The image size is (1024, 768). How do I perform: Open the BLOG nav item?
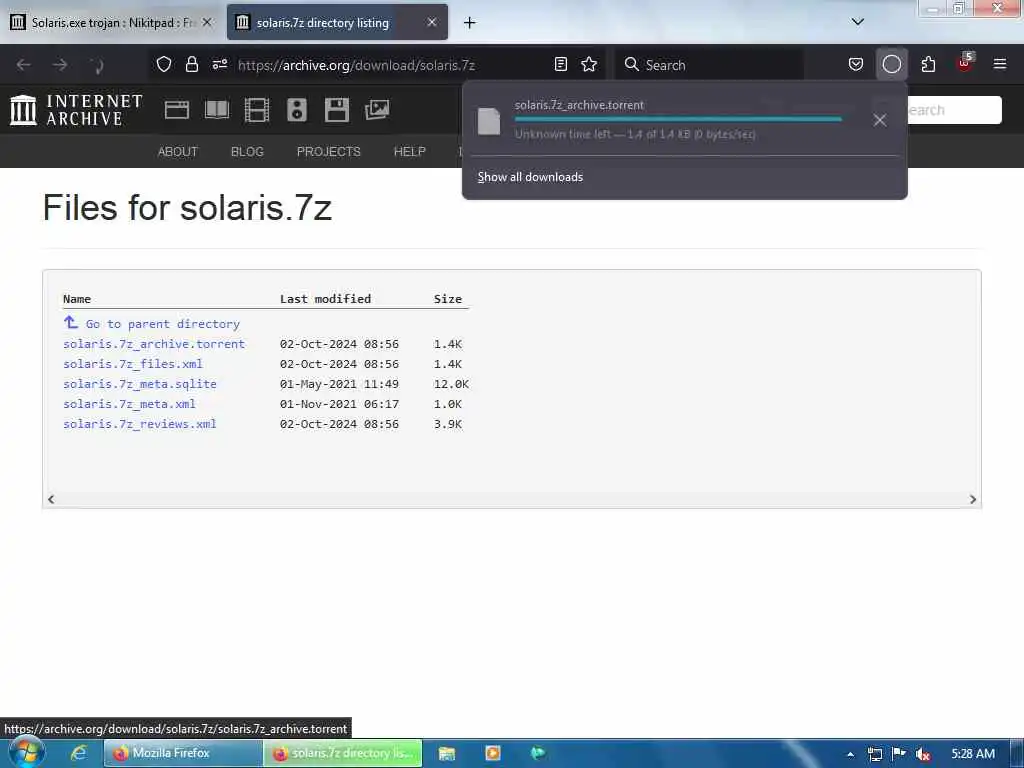coord(247,152)
